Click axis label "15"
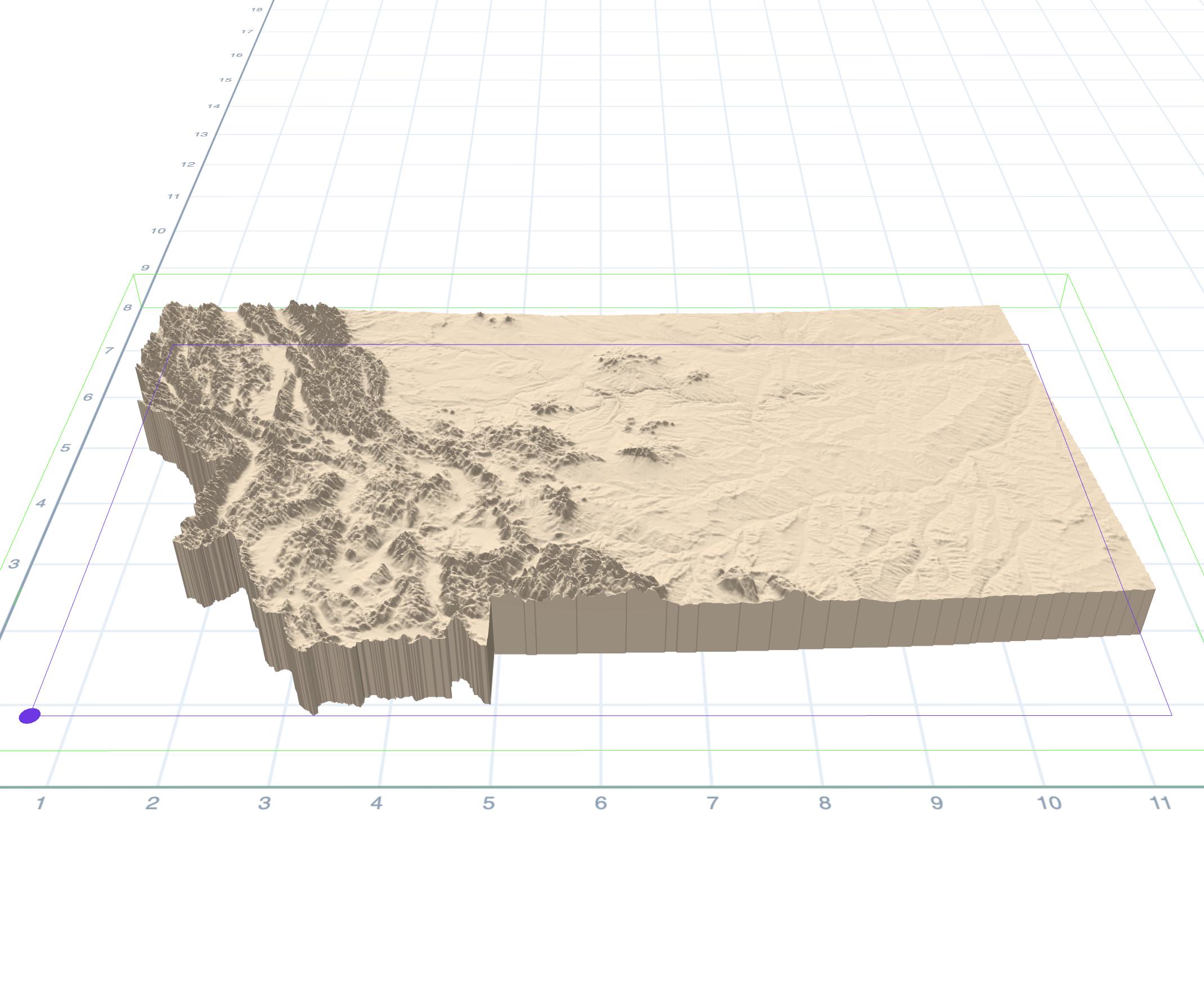The width and height of the screenshot is (1204, 1004). point(225,80)
